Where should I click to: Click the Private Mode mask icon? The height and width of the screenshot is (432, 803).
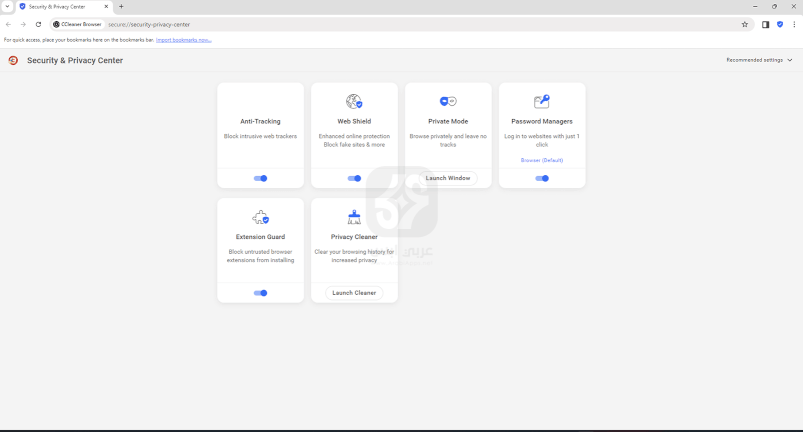click(448, 101)
